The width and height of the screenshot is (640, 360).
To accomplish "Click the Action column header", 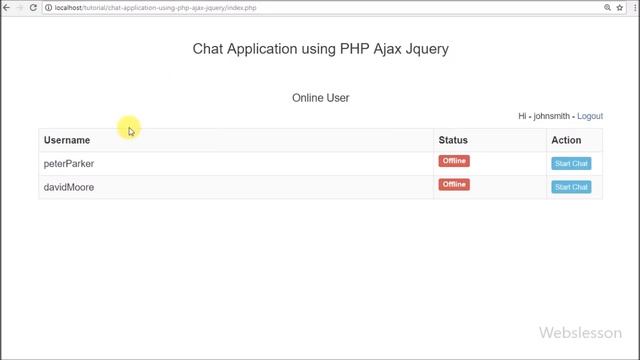I will [x=574, y=140].
